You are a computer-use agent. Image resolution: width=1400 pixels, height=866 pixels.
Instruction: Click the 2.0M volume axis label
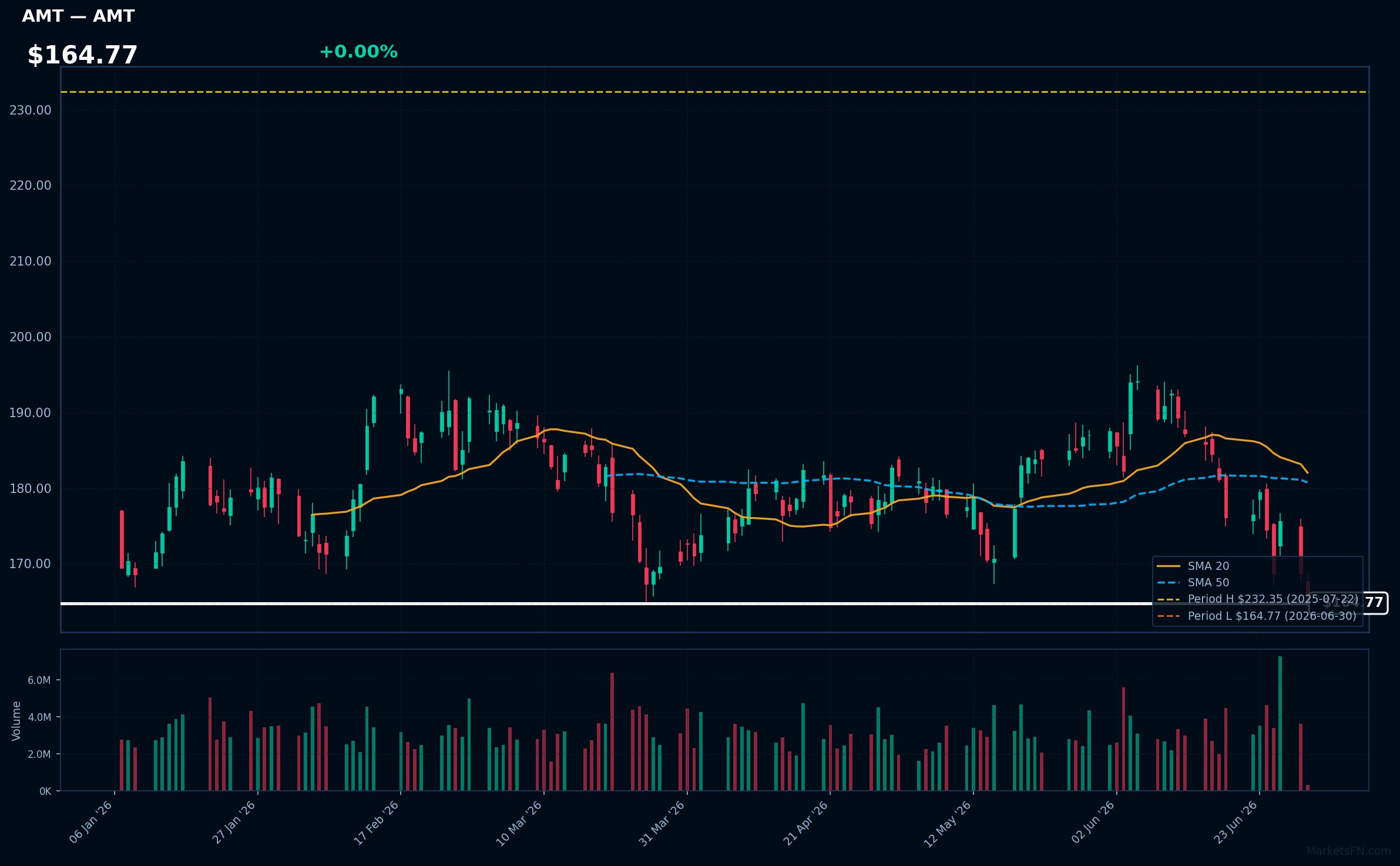39,754
